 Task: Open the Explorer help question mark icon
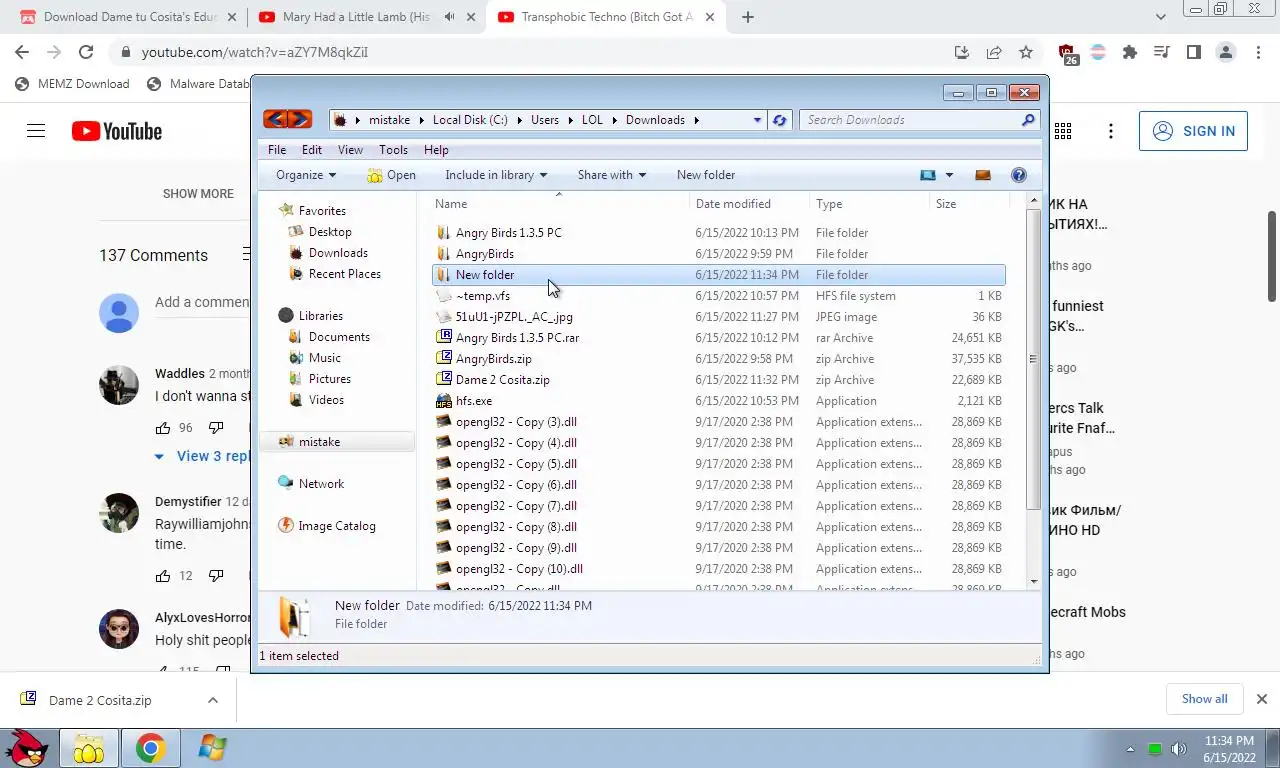(x=1018, y=175)
